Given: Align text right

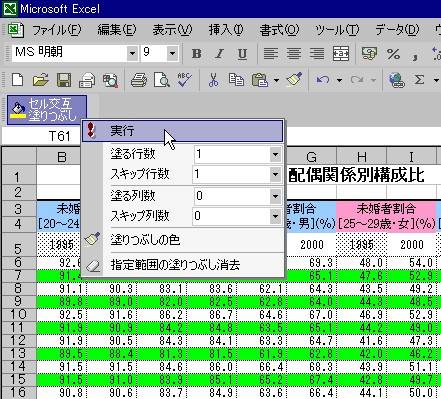Looking at the screenshot, I should tap(317, 54).
